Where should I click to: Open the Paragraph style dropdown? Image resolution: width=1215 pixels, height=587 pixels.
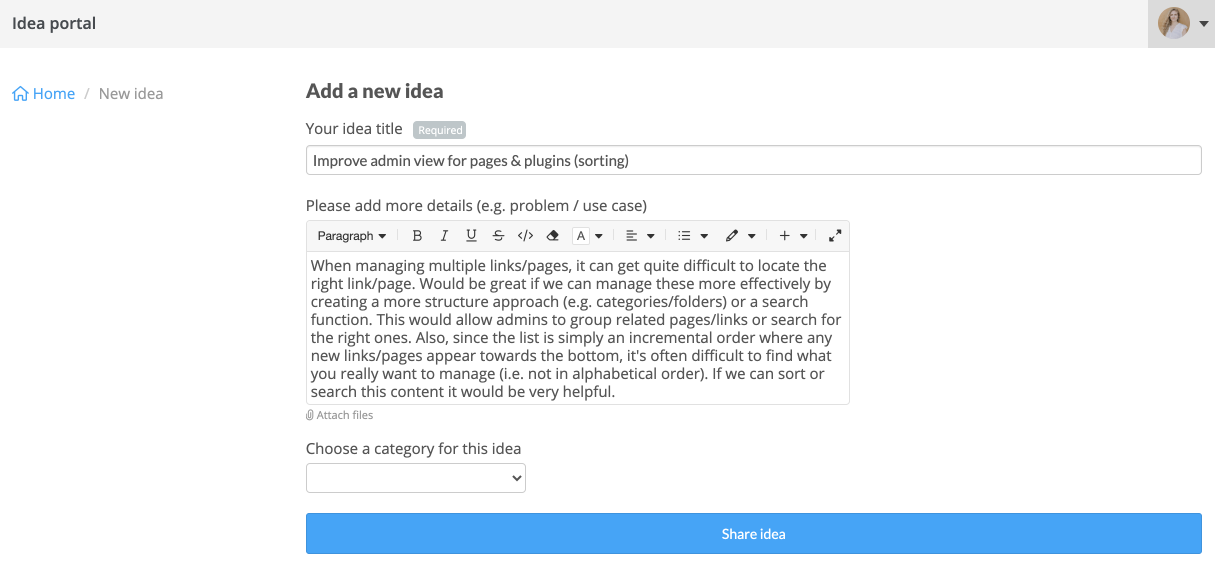click(x=351, y=236)
